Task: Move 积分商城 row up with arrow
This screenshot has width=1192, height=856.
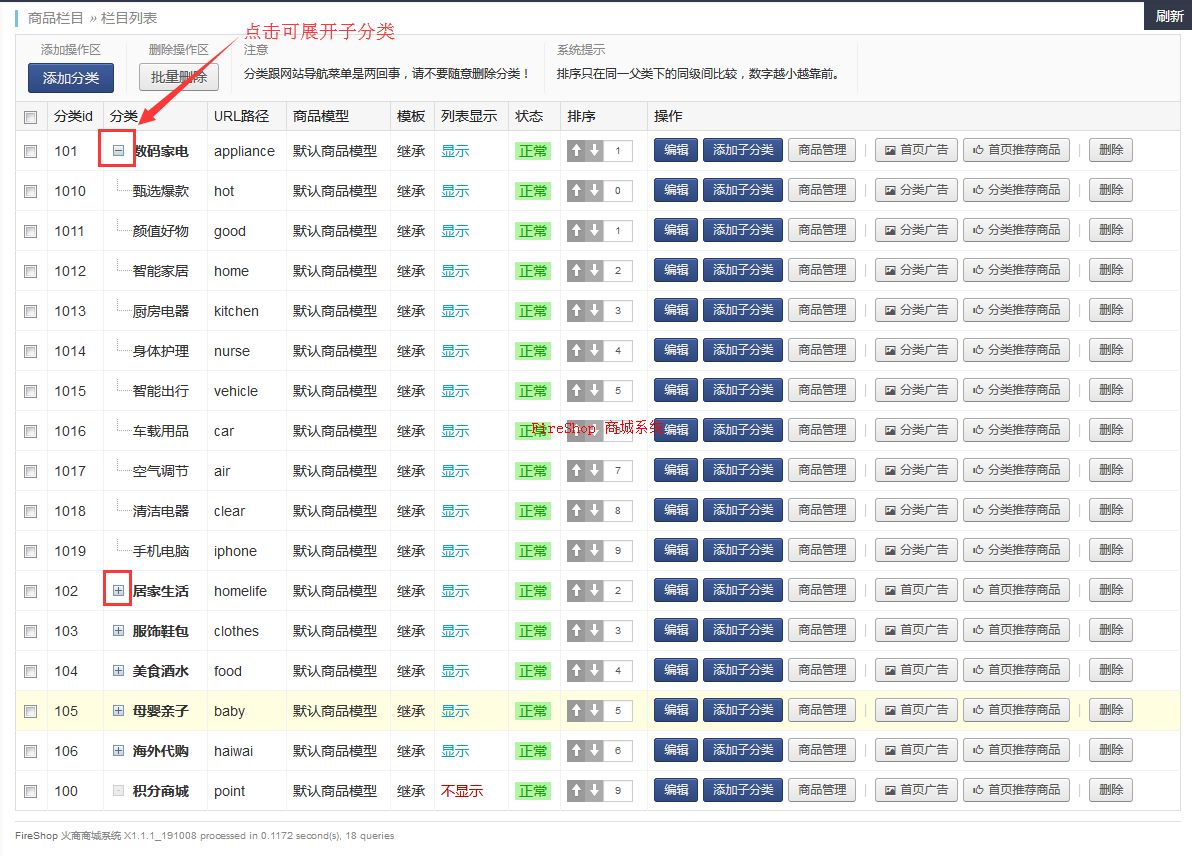Action: click(x=576, y=791)
